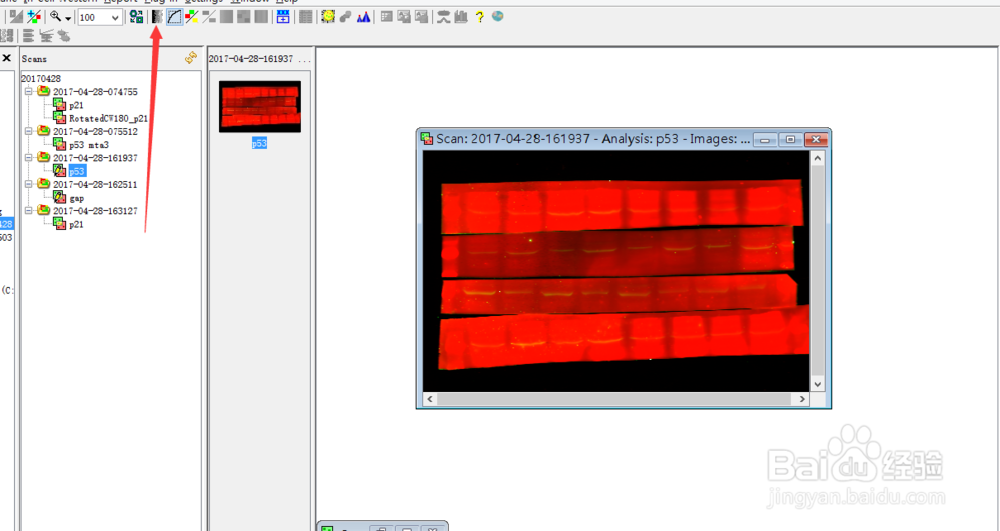
Task: Select scan folder 2017-04-28-075512
Action: (95, 131)
